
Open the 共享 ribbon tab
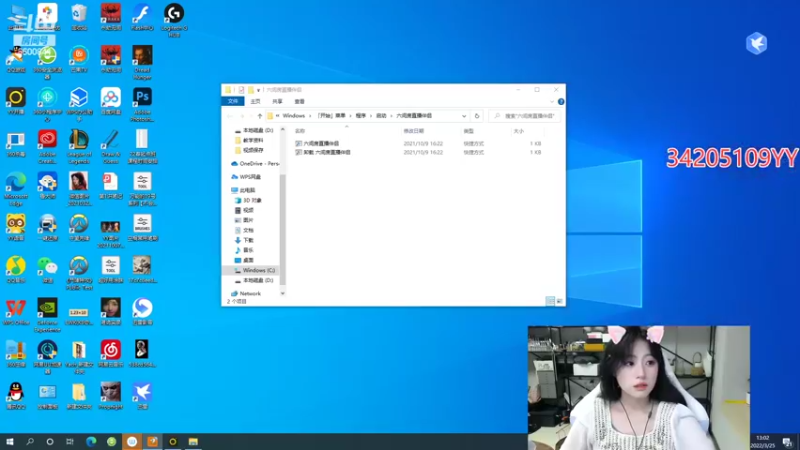tap(277, 102)
